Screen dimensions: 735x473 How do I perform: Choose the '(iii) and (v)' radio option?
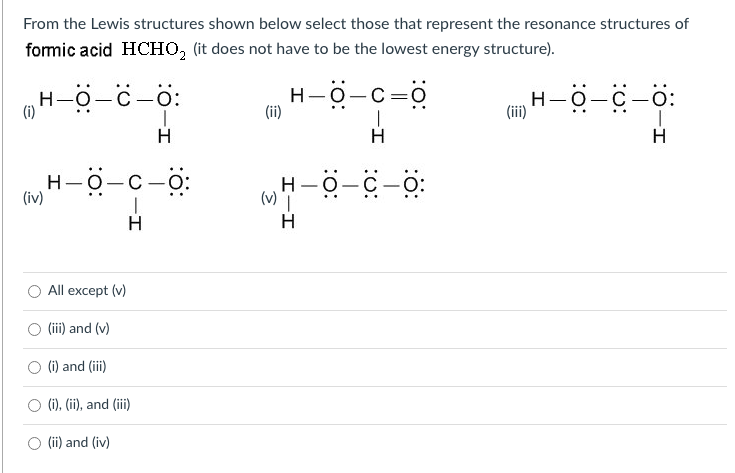pos(34,330)
